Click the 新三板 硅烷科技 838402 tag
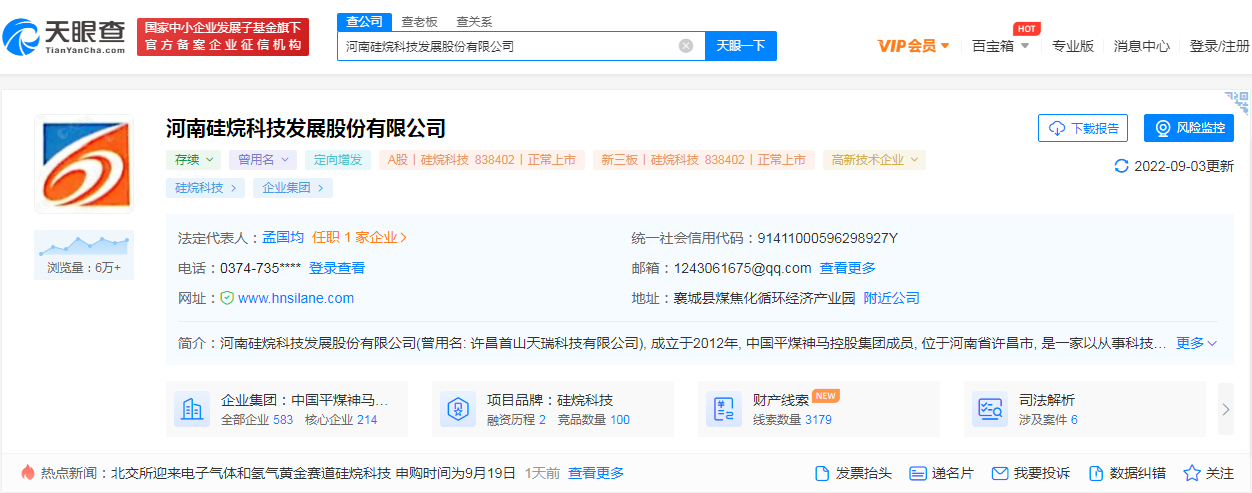This screenshot has height=493, width=1252. coord(704,159)
